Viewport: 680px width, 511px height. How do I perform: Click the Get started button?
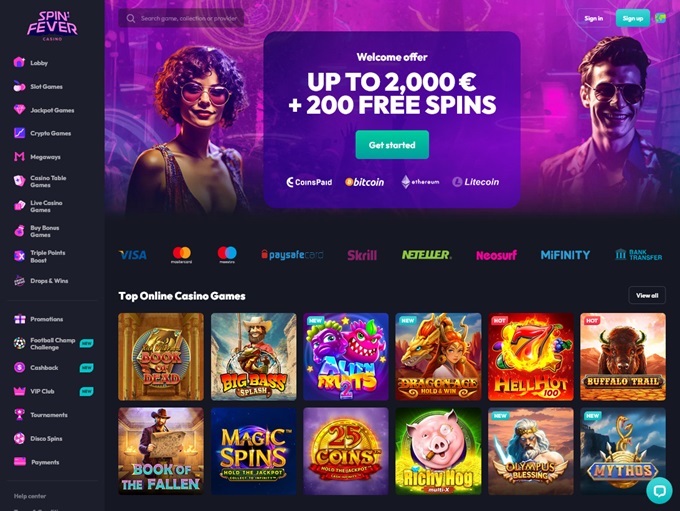tap(392, 145)
